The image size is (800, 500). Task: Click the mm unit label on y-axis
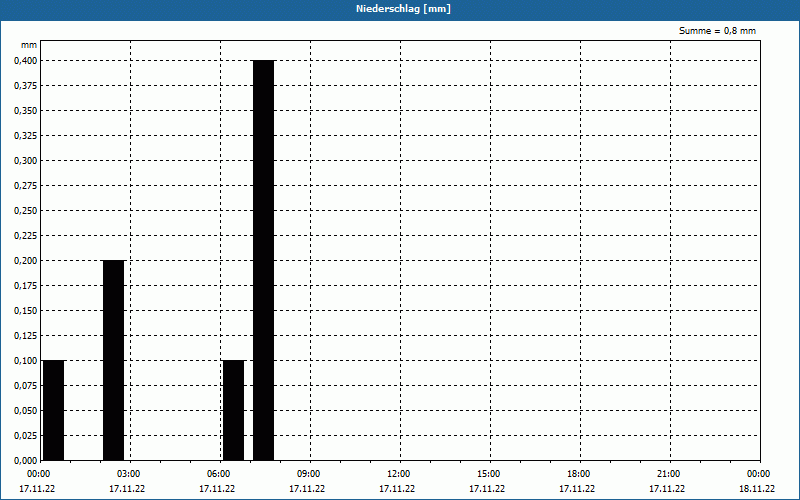29,45
